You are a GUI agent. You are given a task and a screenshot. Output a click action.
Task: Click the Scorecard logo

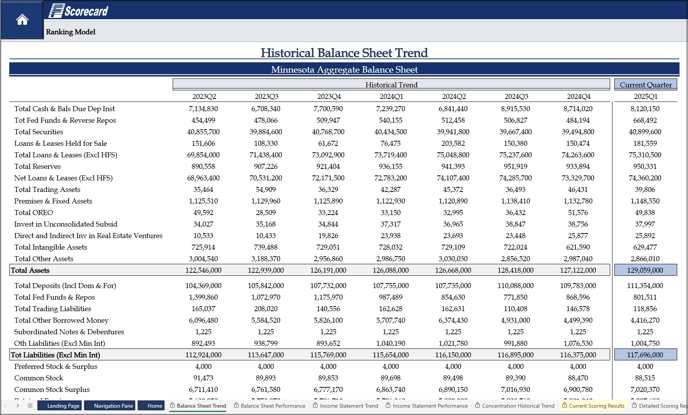pos(79,11)
